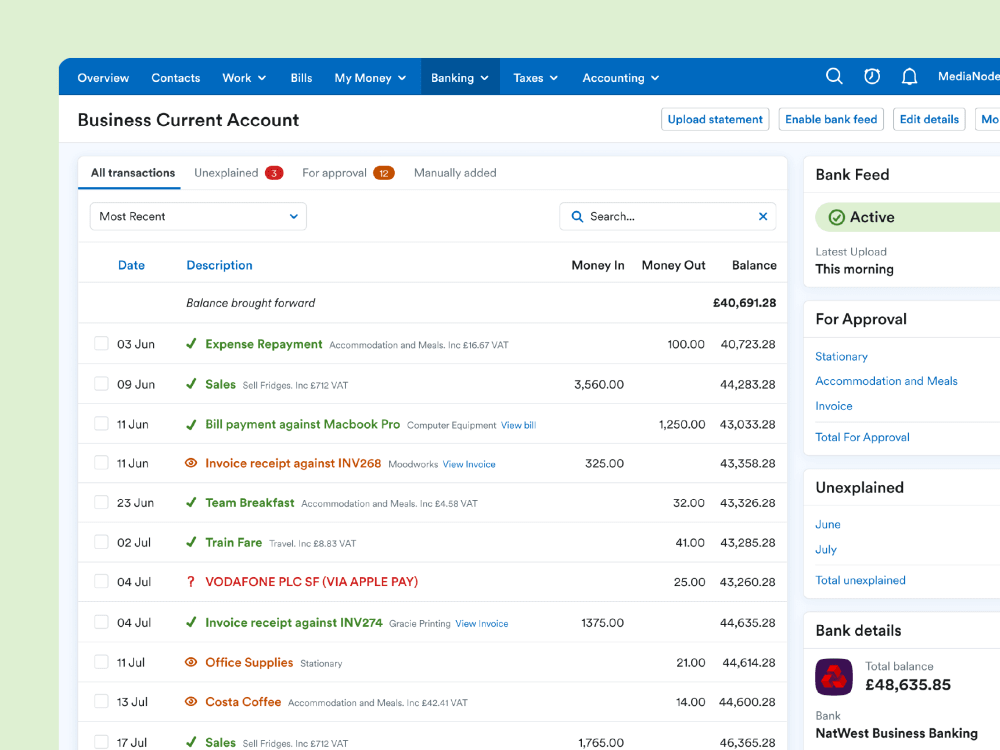1000x750 pixels.
Task: Open View Invoice link for INV268
Action: point(469,464)
